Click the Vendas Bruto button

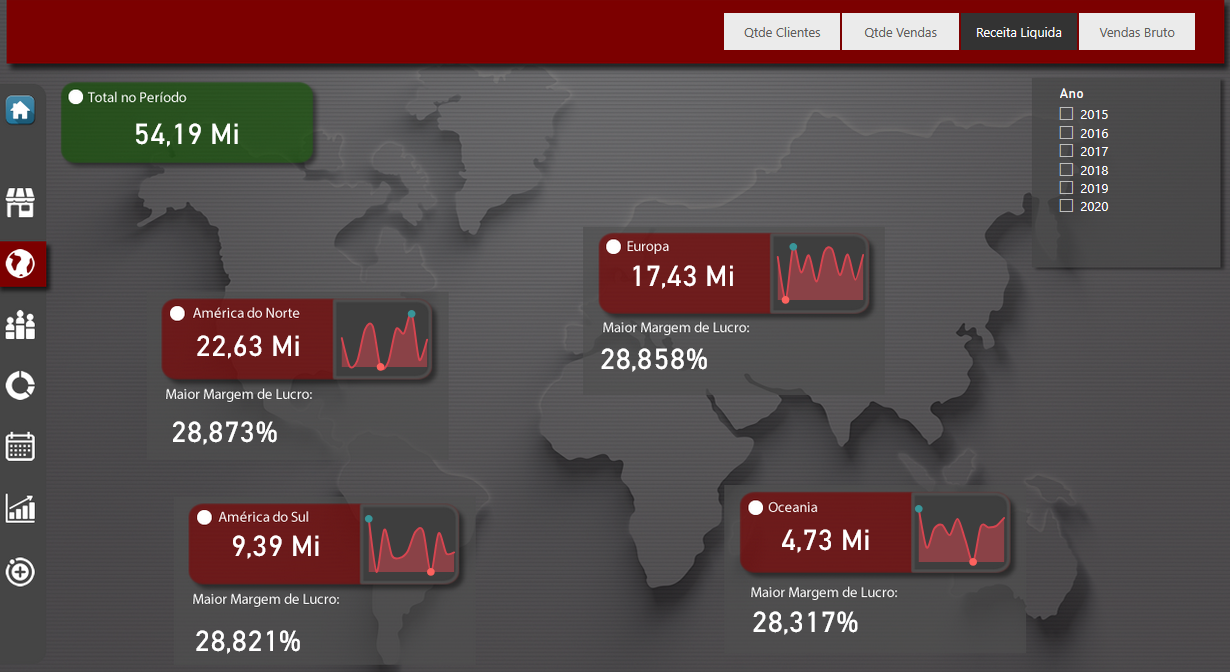[1137, 32]
